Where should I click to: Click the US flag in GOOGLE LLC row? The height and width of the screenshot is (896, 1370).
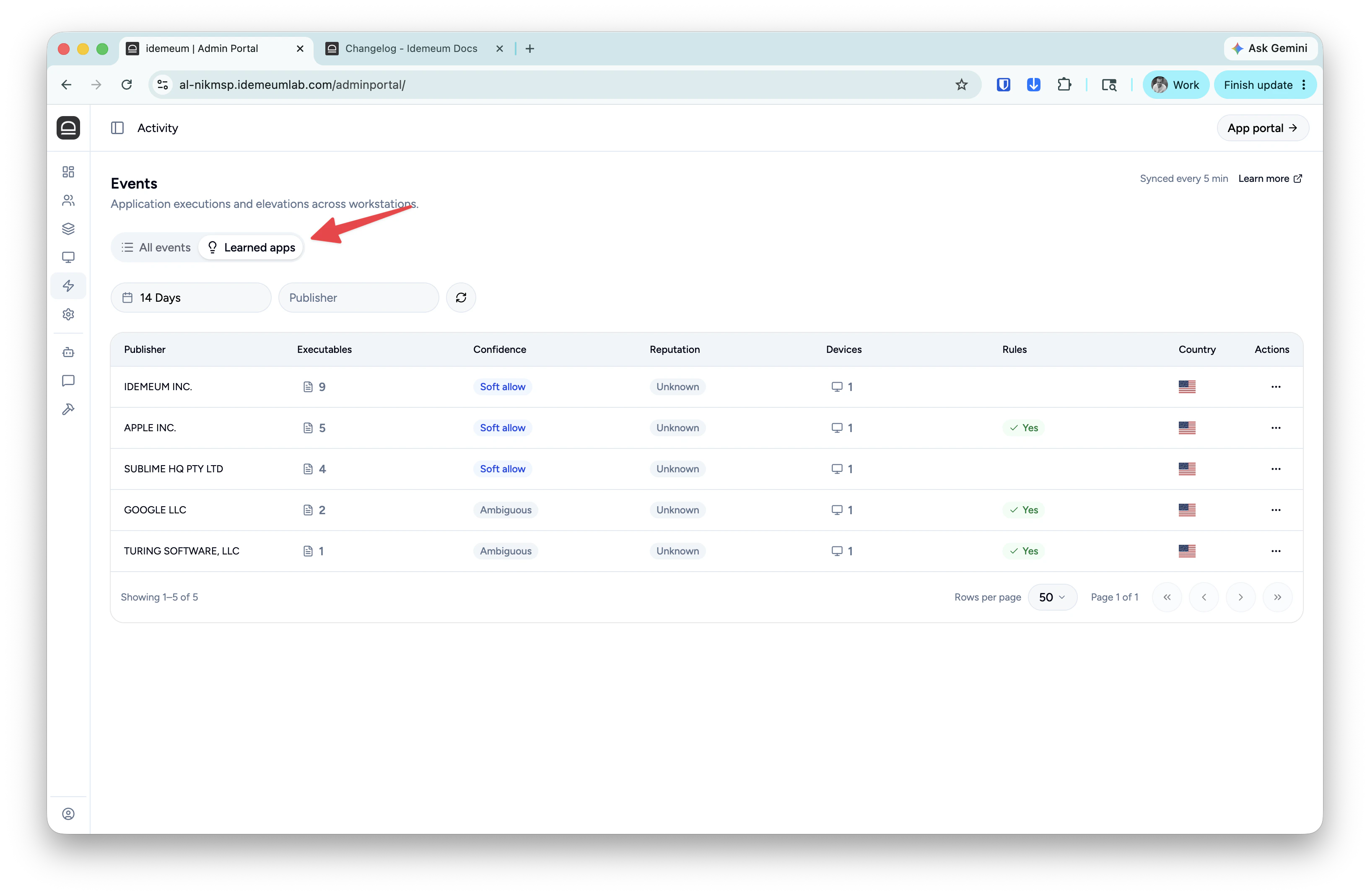coord(1187,510)
